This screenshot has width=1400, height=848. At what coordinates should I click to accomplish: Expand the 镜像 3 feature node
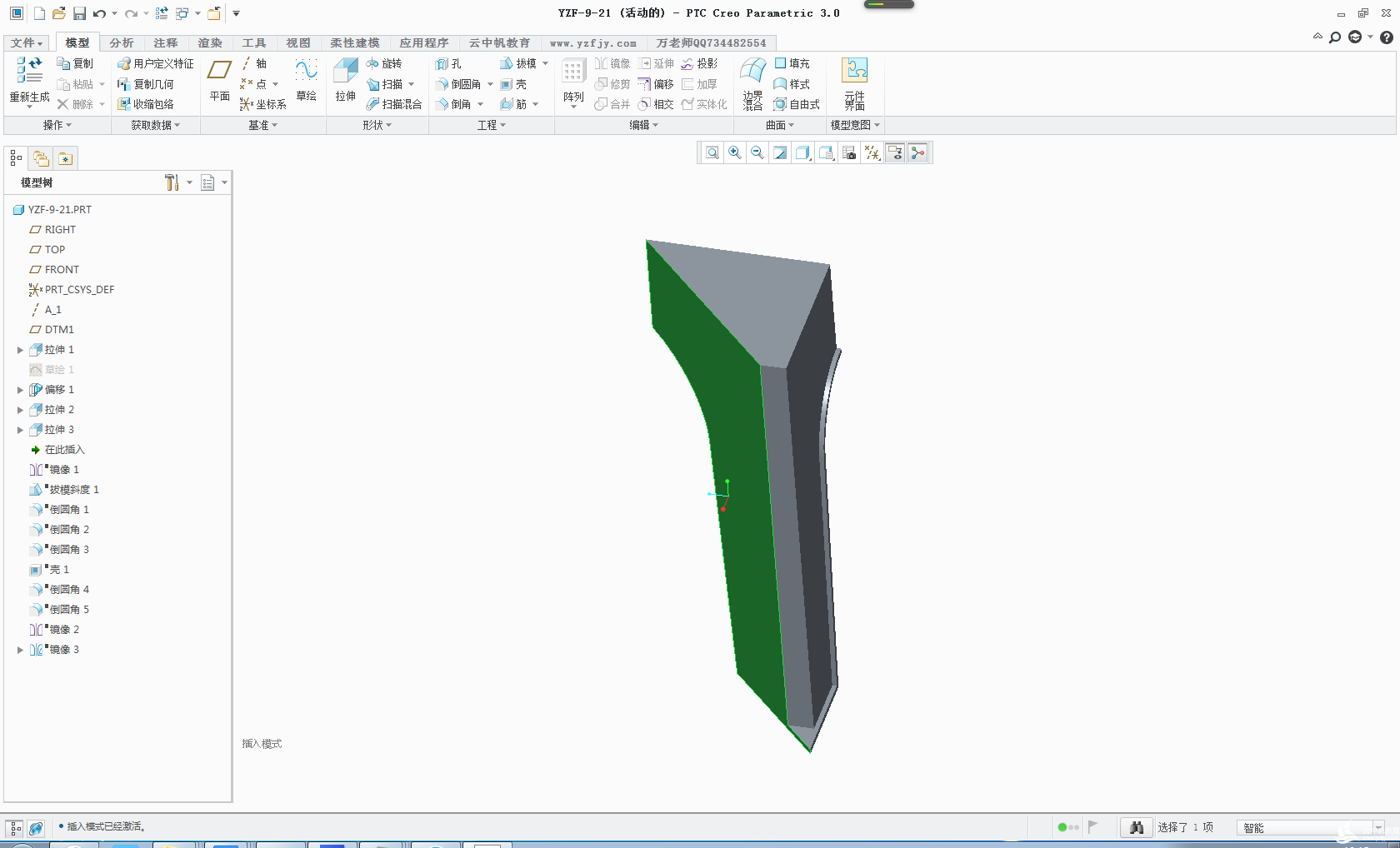(x=20, y=650)
